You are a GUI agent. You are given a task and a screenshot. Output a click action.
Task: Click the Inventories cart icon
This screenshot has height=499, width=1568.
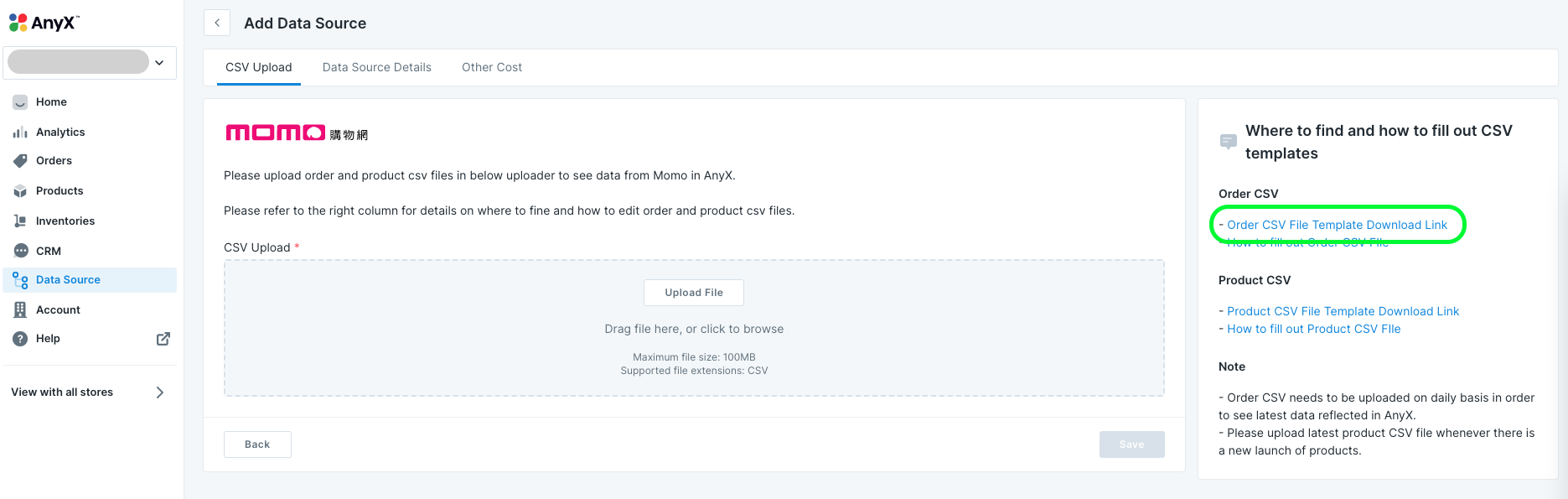point(20,221)
